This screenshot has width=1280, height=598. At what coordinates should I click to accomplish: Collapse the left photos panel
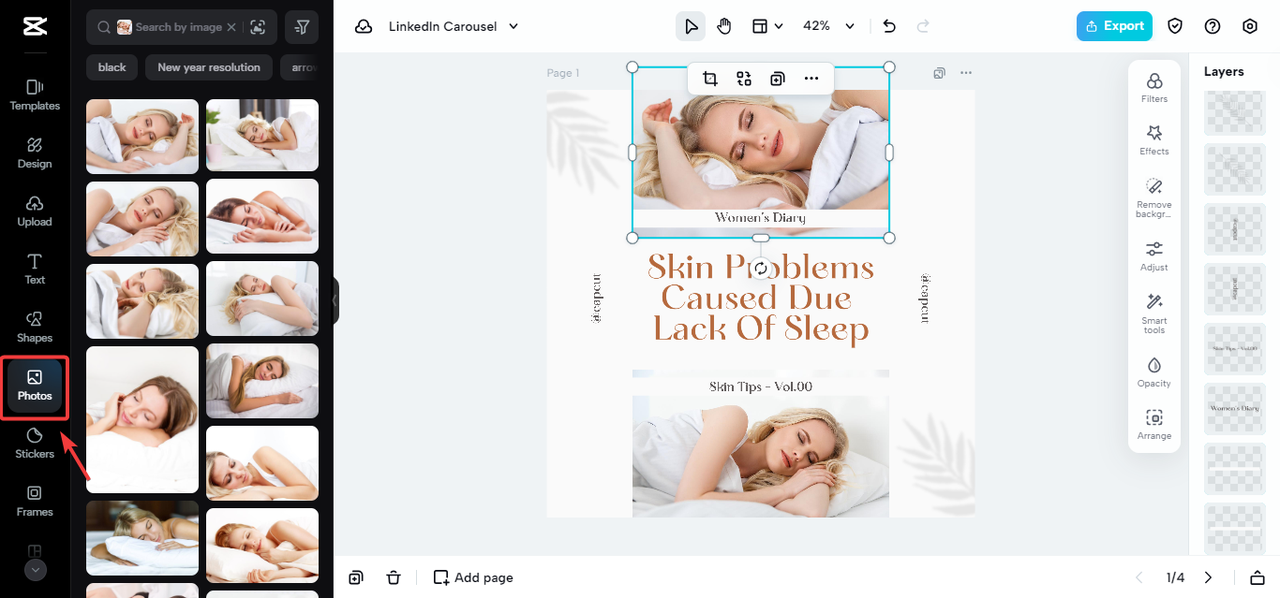tap(335, 300)
